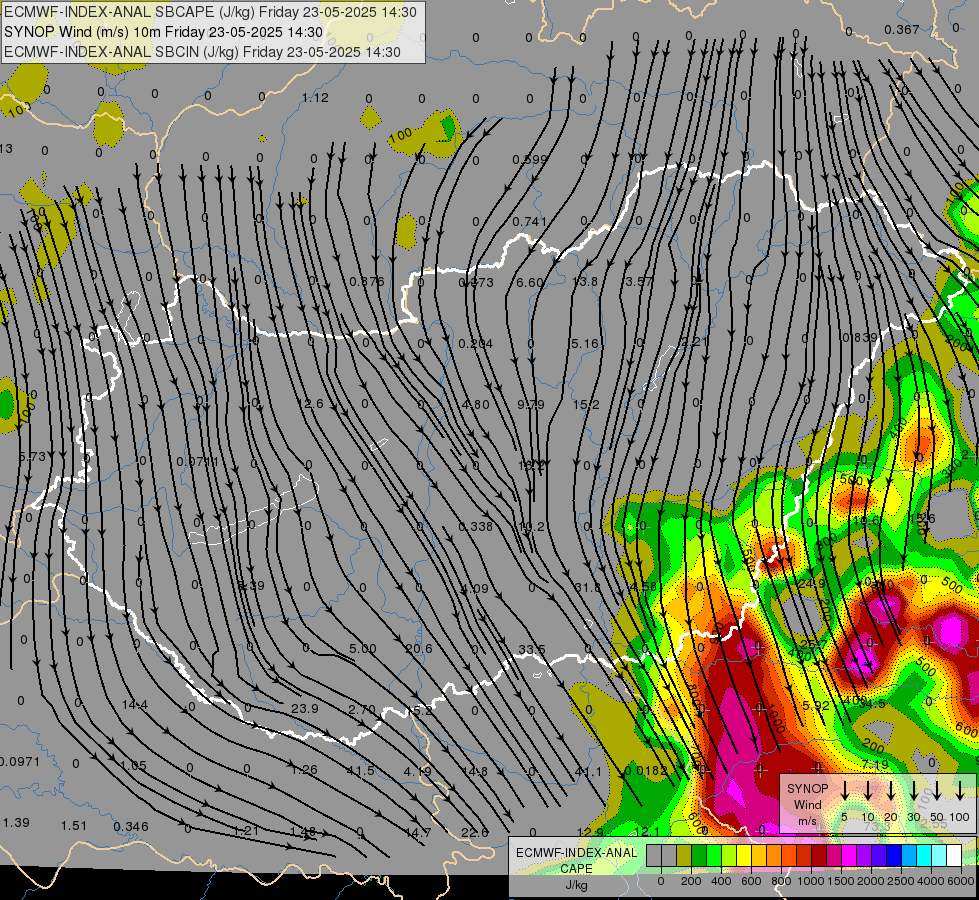Click the '1500' colorbar tick label
The height and width of the screenshot is (900, 979).
841,881
